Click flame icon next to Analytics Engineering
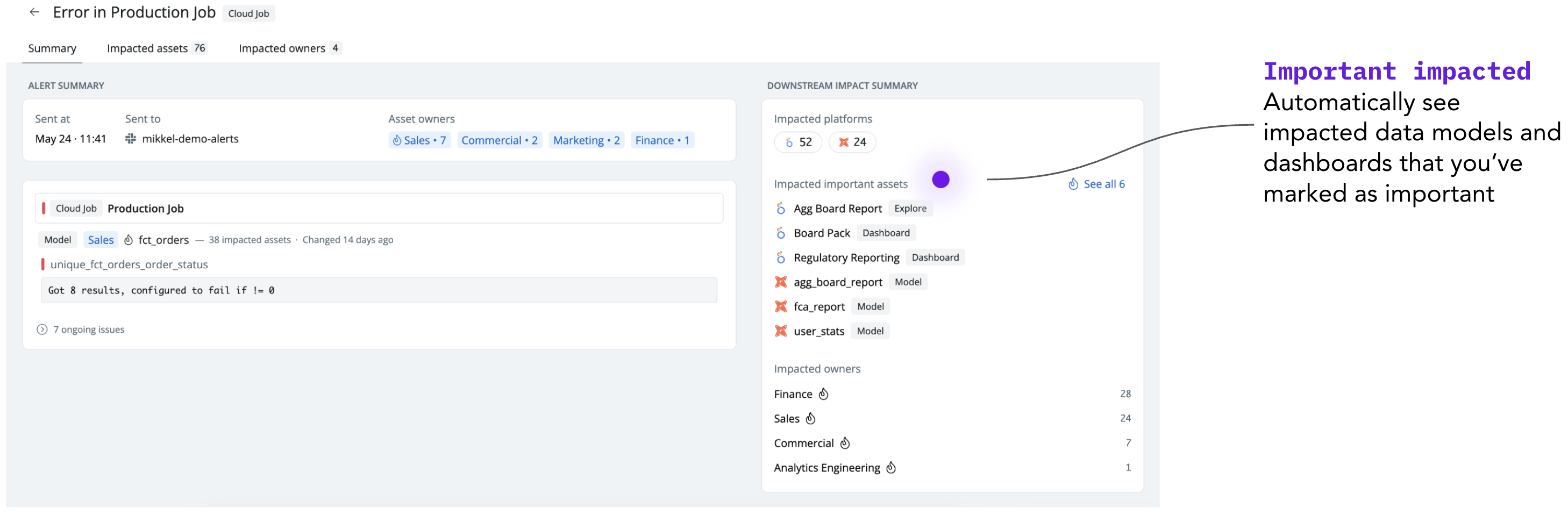 (891, 467)
